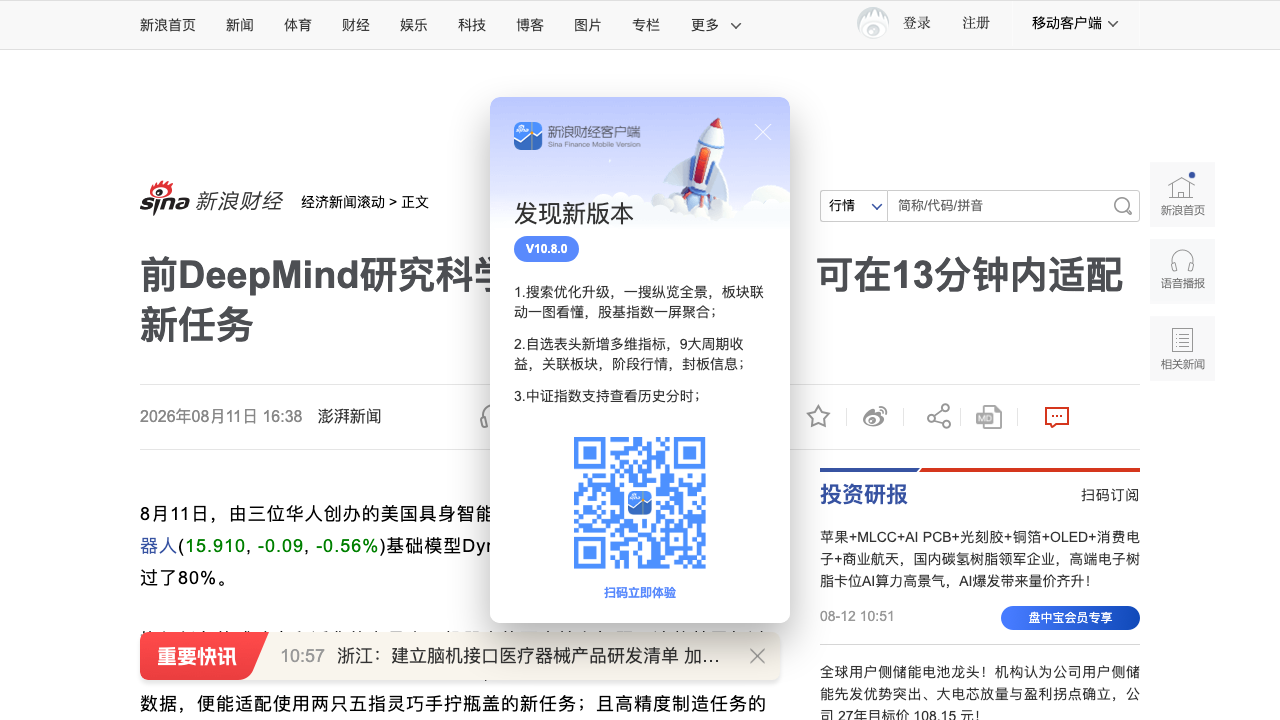Screen dimensions: 1280x720
Task: Click the 经济新闻滚动 breadcrumb link
Action: pyautogui.click(x=343, y=202)
